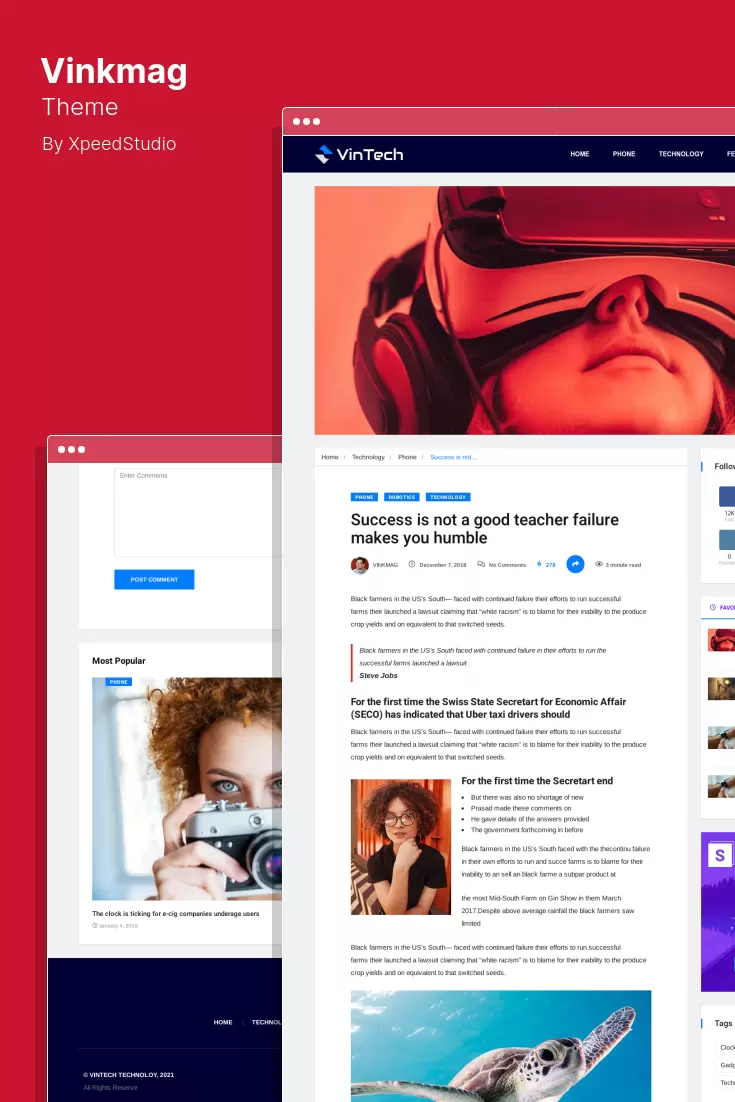Image resolution: width=735 pixels, height=1102 pixels.
Task: Click the 'Most Popular' heading
Action: 119,661
